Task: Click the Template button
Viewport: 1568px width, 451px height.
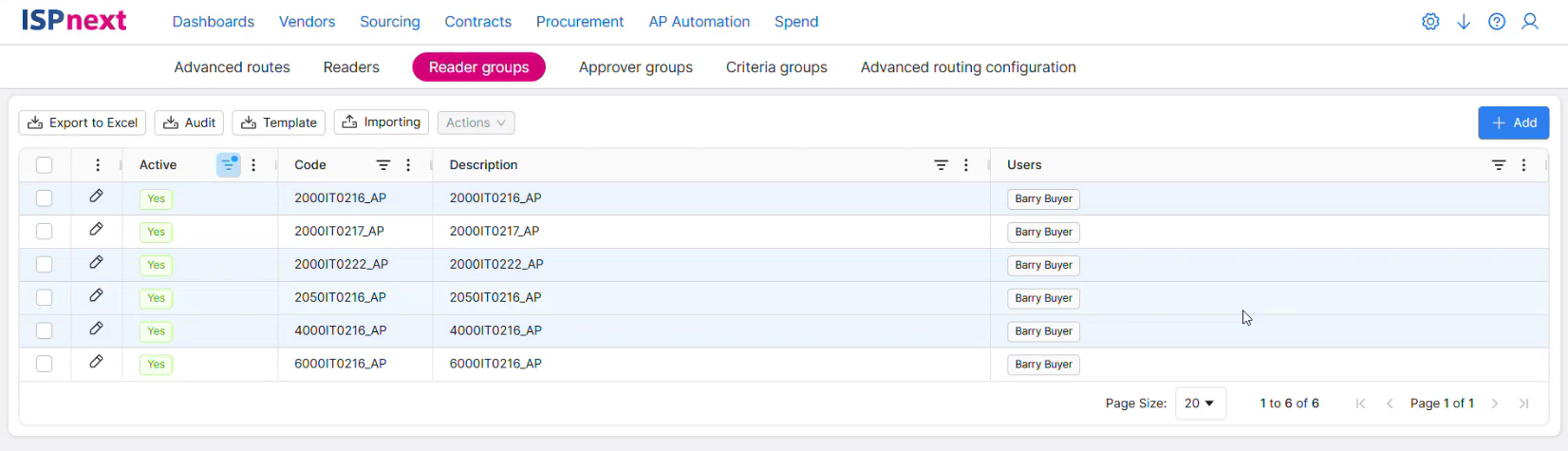Action: [279, 122]
